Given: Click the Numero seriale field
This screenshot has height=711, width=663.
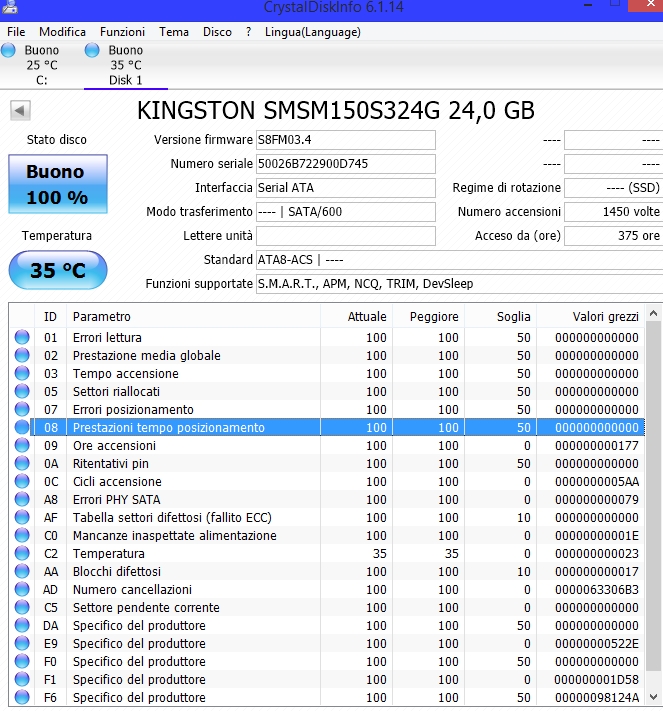Looking at the screenshot, I should tap(346, 164).
